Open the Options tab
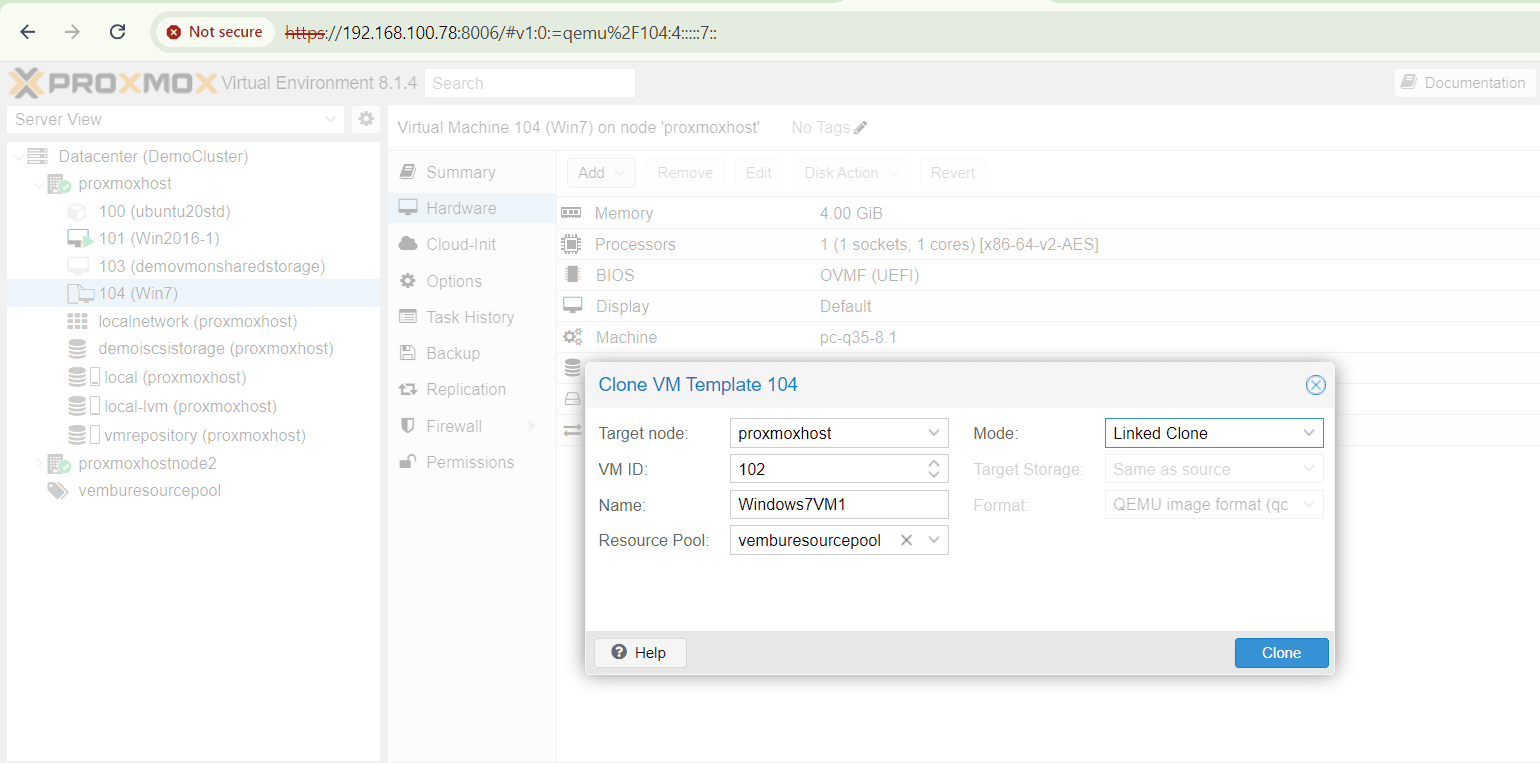 tap(472, 281)
